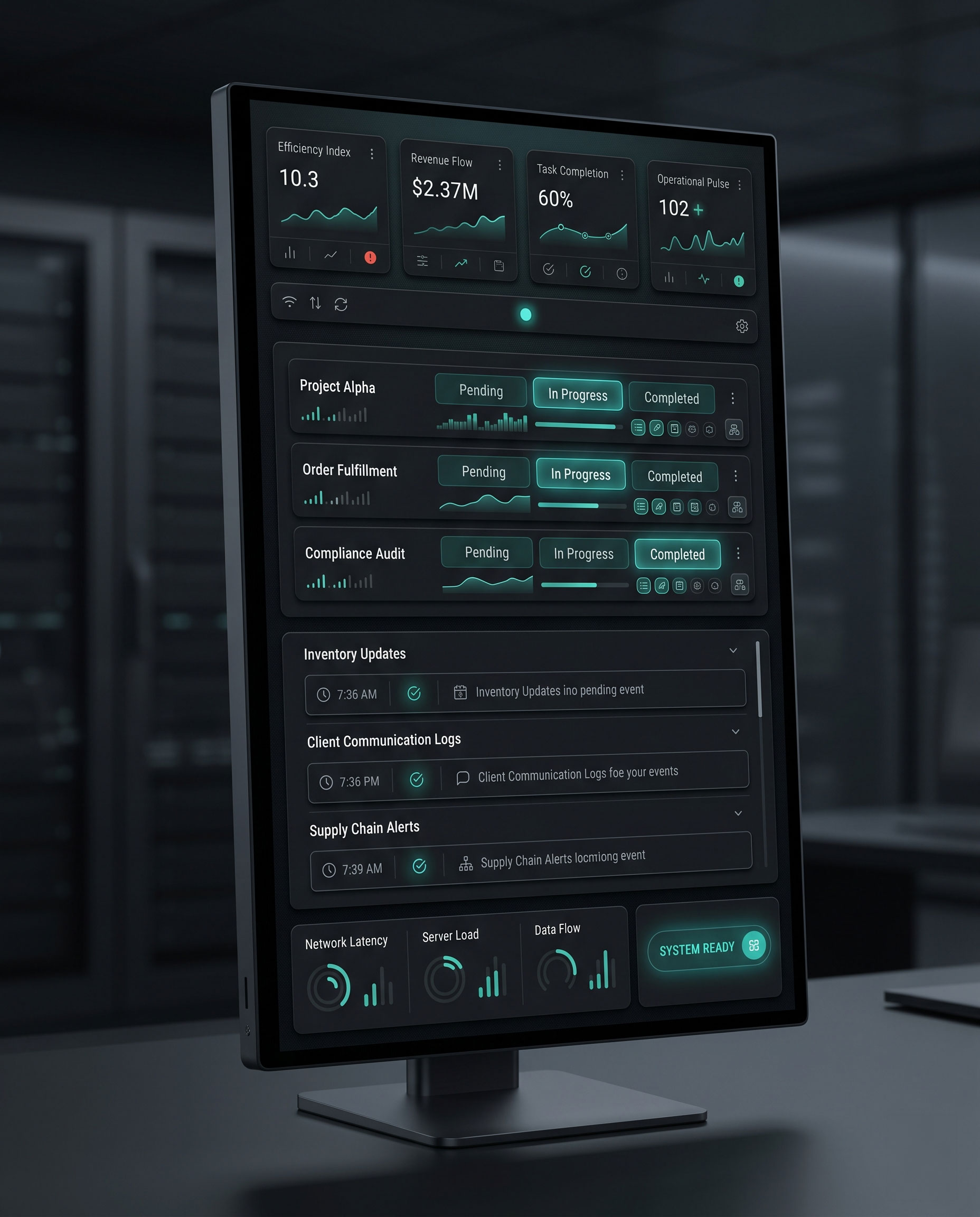Mark Compliance Audit as Pending
The width and height of the screenshot is (980, 1217).
(x=487, y=553)
